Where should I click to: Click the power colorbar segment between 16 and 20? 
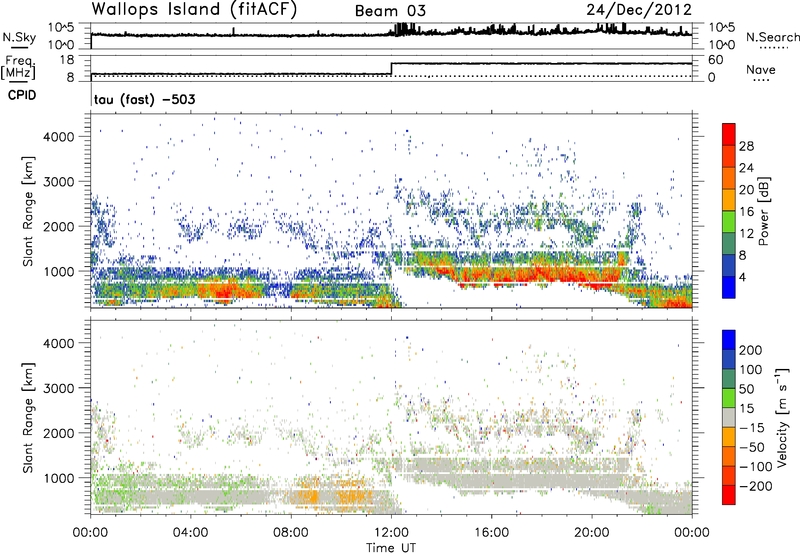(x=729, y=200)
